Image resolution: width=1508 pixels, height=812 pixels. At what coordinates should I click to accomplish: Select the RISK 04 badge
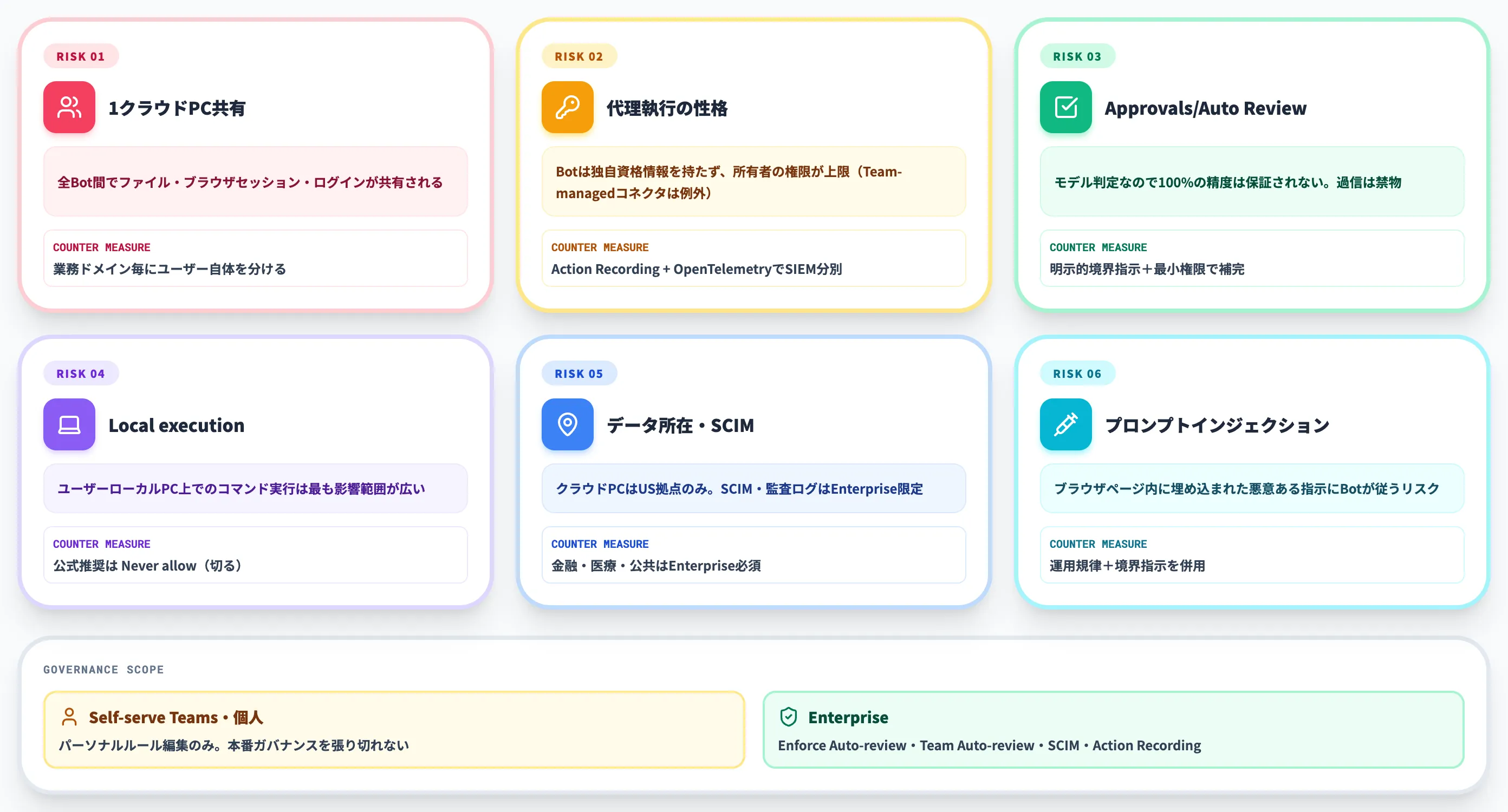81,373
